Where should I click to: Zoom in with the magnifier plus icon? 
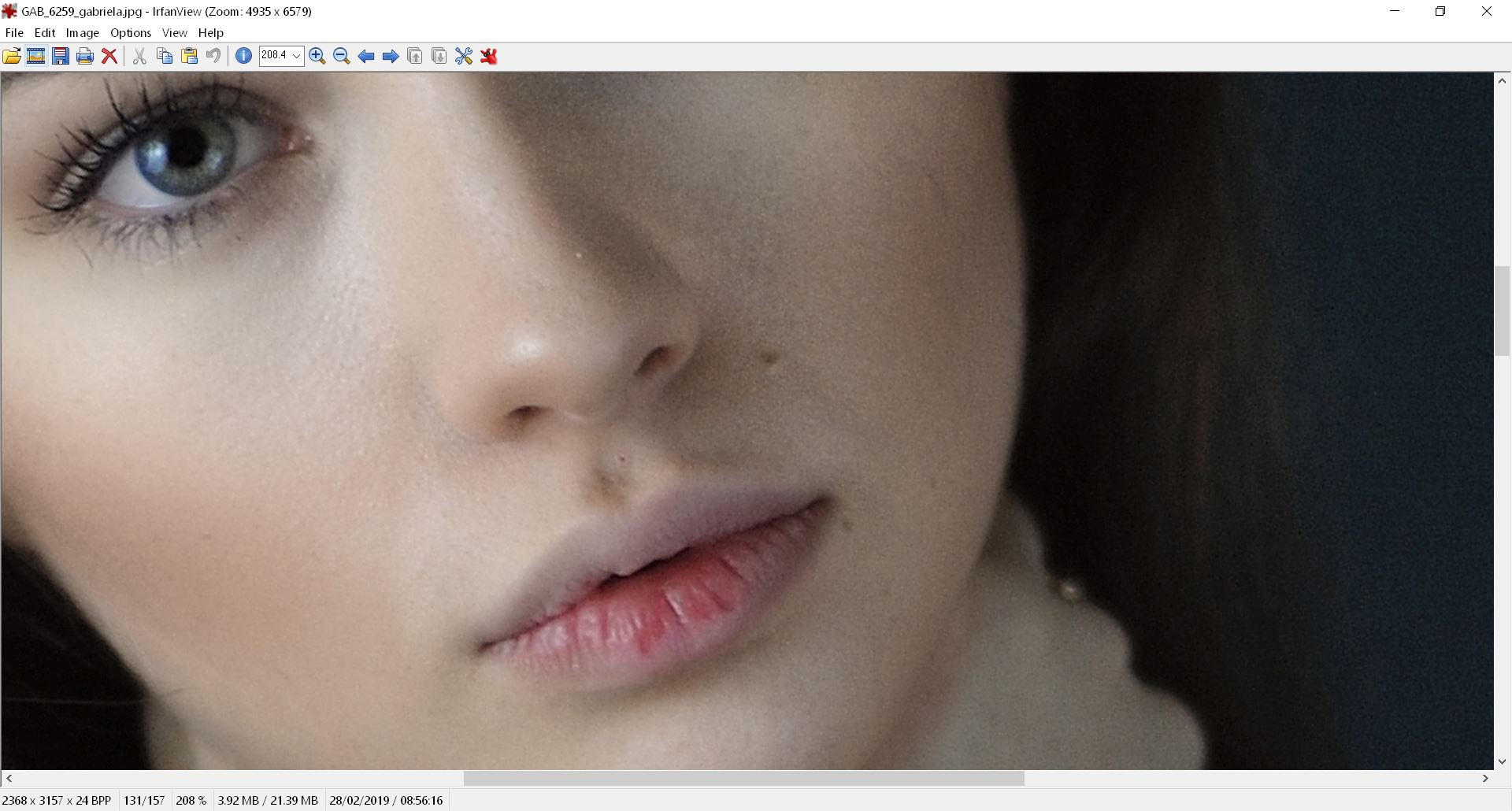[317, 56]
